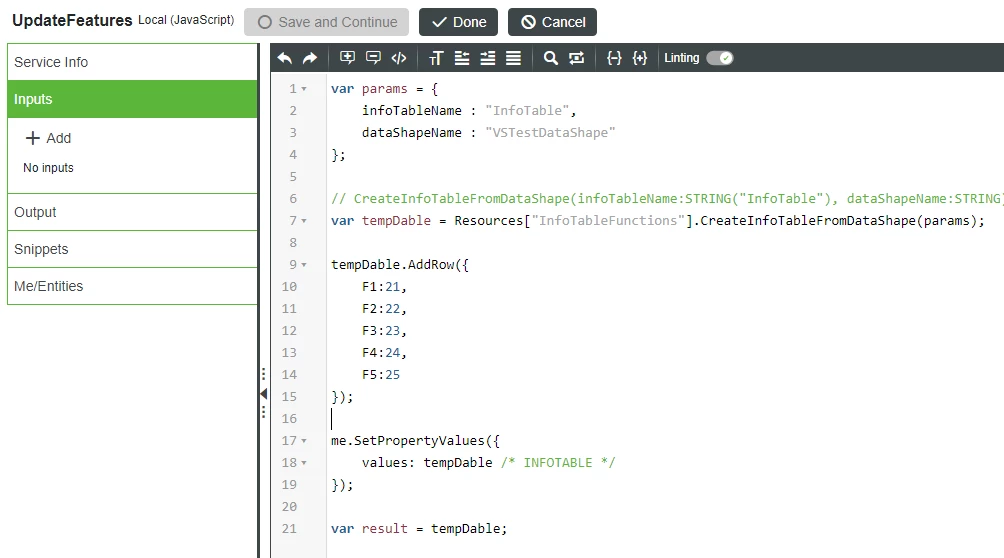The width and height of the screenshot is (1004, 558).
Task: Click the auto-format lines icon
Action: pyautogui.click(x=514, y=58)
